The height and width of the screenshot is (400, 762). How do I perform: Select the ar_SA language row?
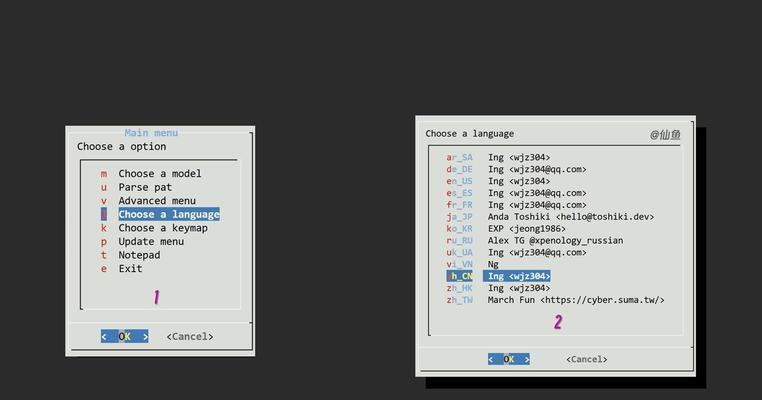(x=498, y=157)
